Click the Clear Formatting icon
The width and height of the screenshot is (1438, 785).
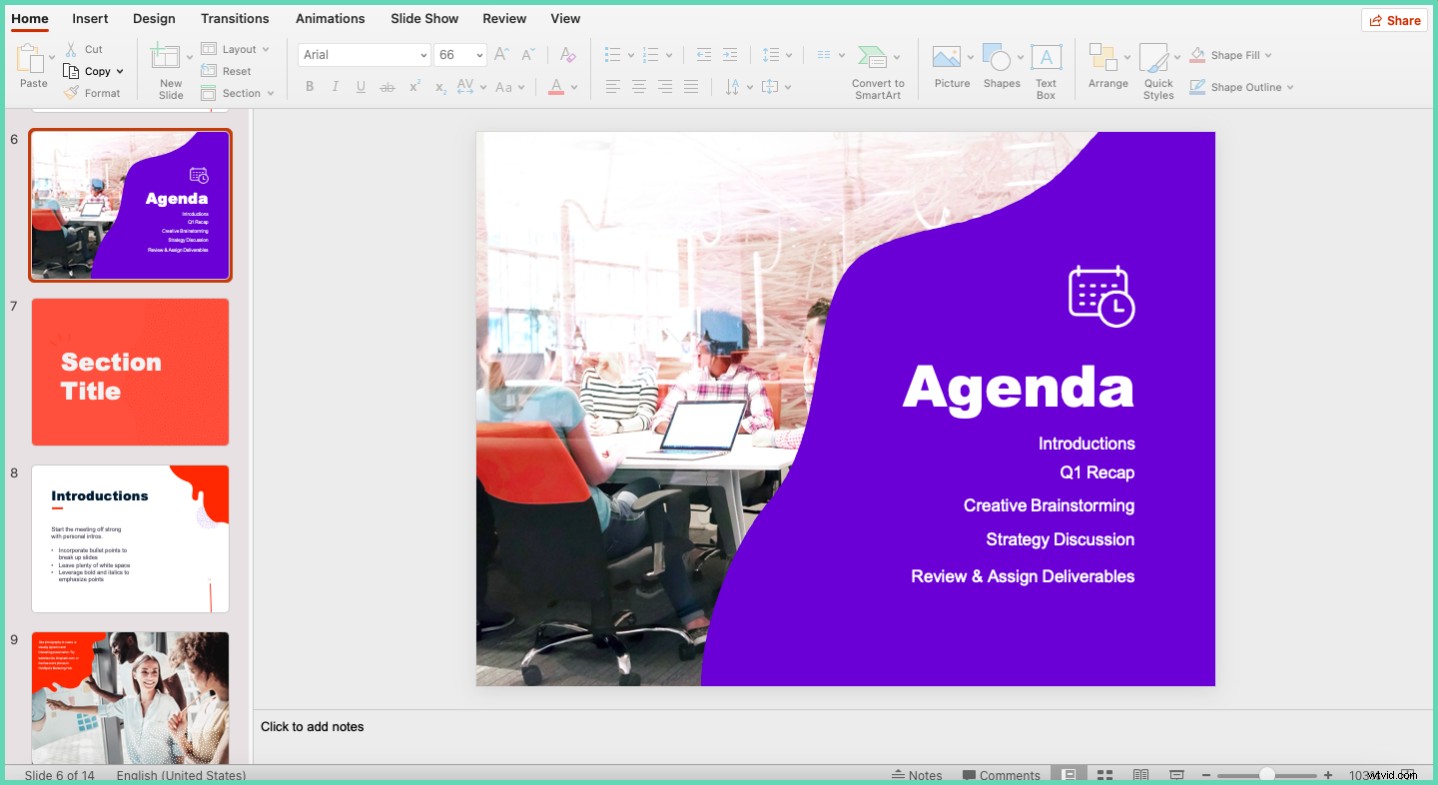click(x=567, y=55)
